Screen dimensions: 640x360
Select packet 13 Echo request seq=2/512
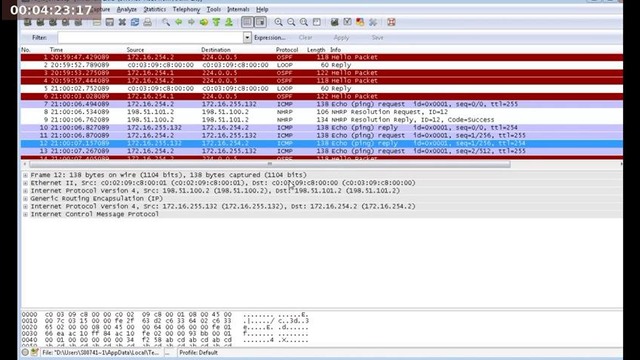(322, 151)
